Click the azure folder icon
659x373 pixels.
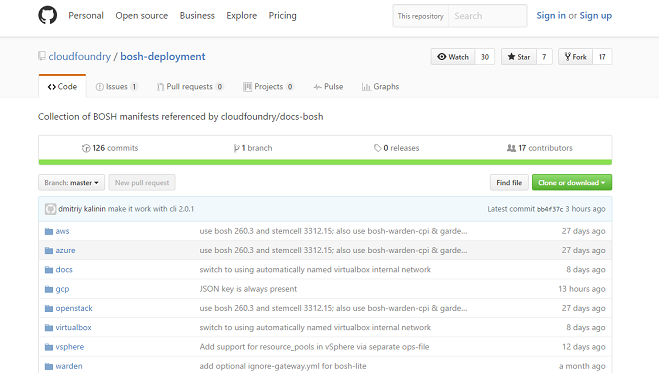[x=49, y=251]
